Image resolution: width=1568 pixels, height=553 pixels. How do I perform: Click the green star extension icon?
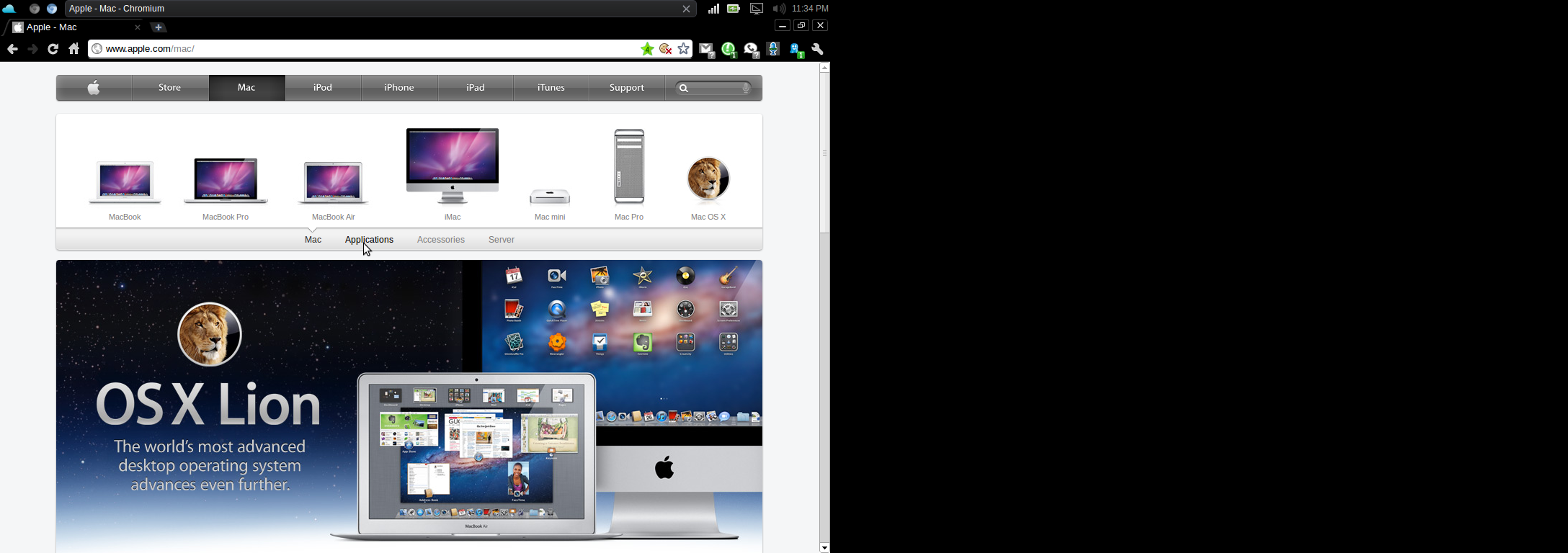647,49
